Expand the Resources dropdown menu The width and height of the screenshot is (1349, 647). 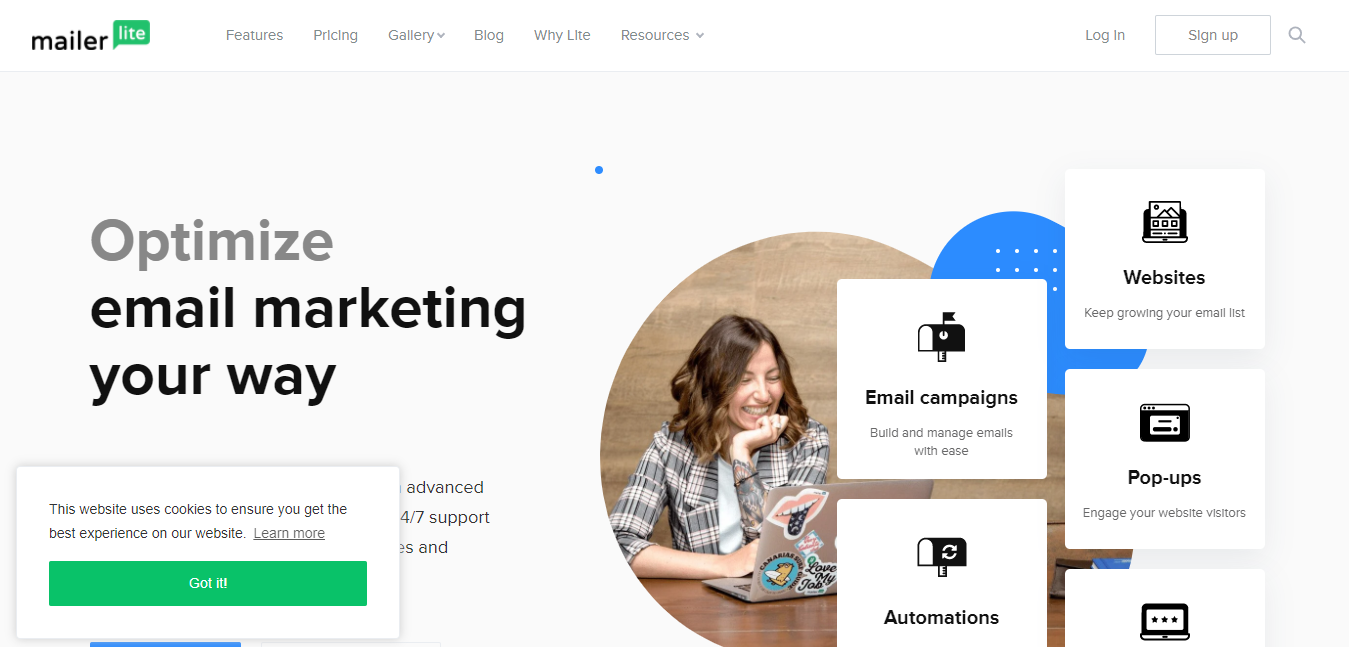tap(662, 35)
